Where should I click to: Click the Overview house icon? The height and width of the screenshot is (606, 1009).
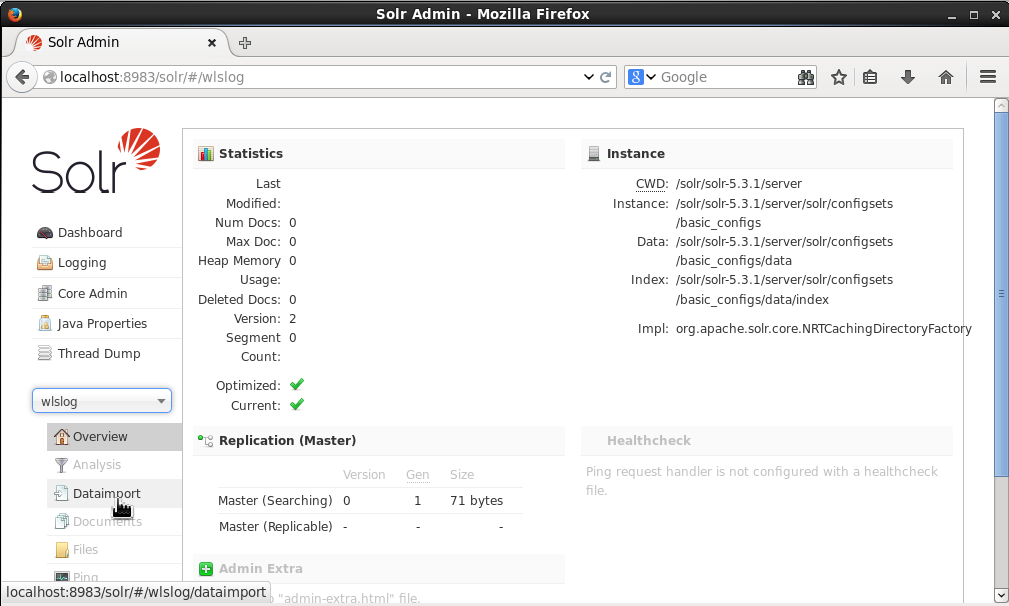point(62,437)
